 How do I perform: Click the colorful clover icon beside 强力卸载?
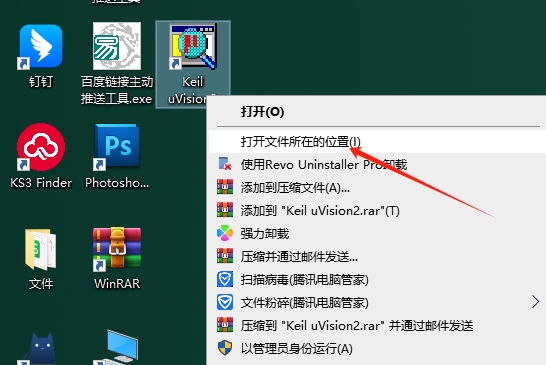click(225, 233)
